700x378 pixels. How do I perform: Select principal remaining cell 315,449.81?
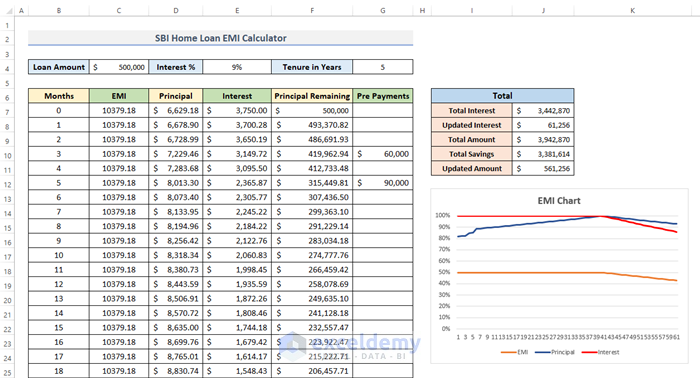(x=312, y=183)
